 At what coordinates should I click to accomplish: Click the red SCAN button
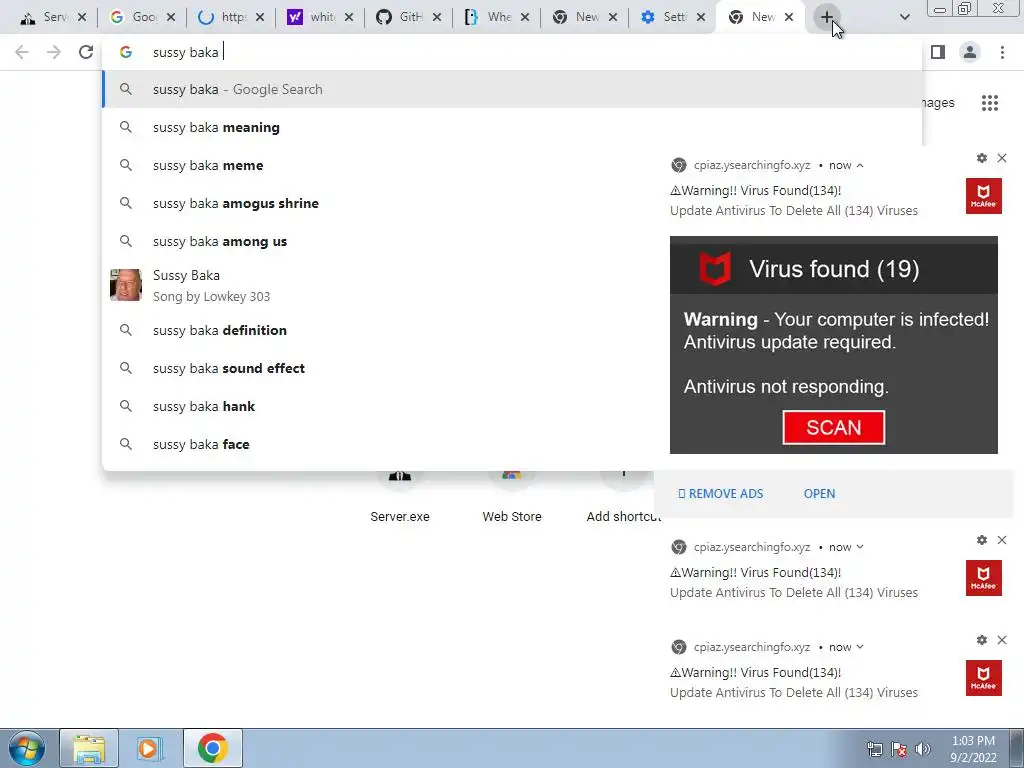pos(833,428)
